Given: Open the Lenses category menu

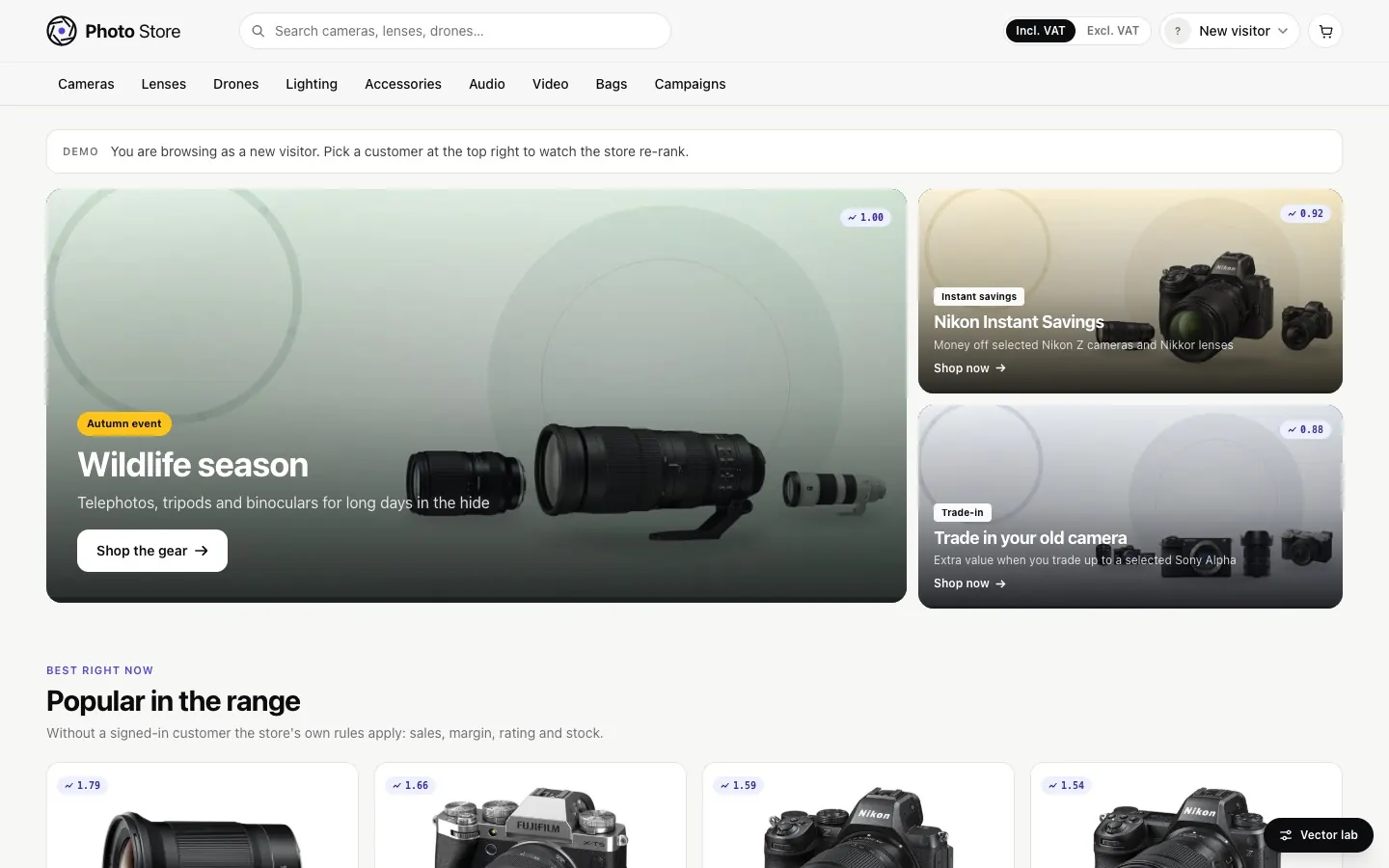Looking at the screenshot, I should [x=164, y=84].
